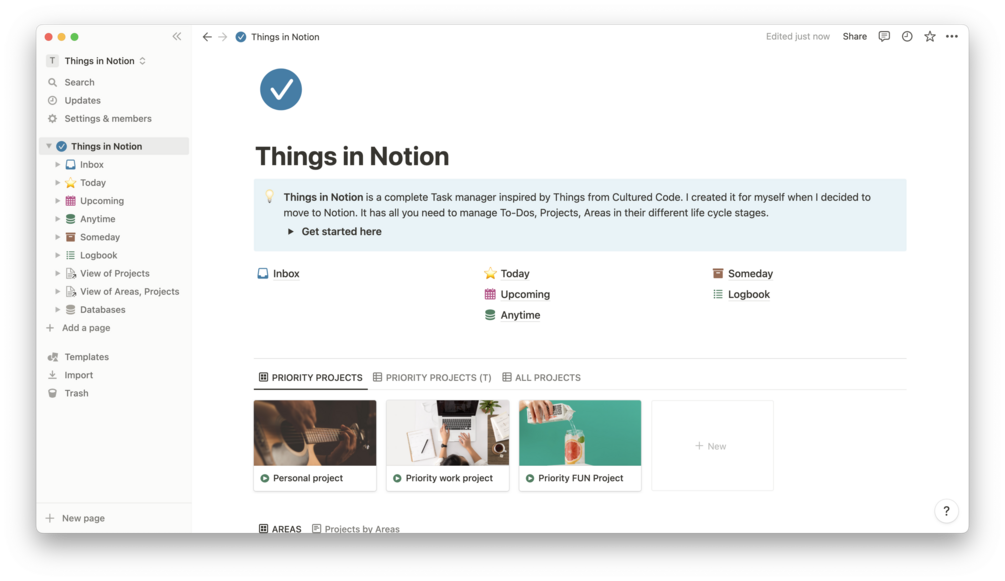
Task: Click the Share button
Action: (854, 37)
